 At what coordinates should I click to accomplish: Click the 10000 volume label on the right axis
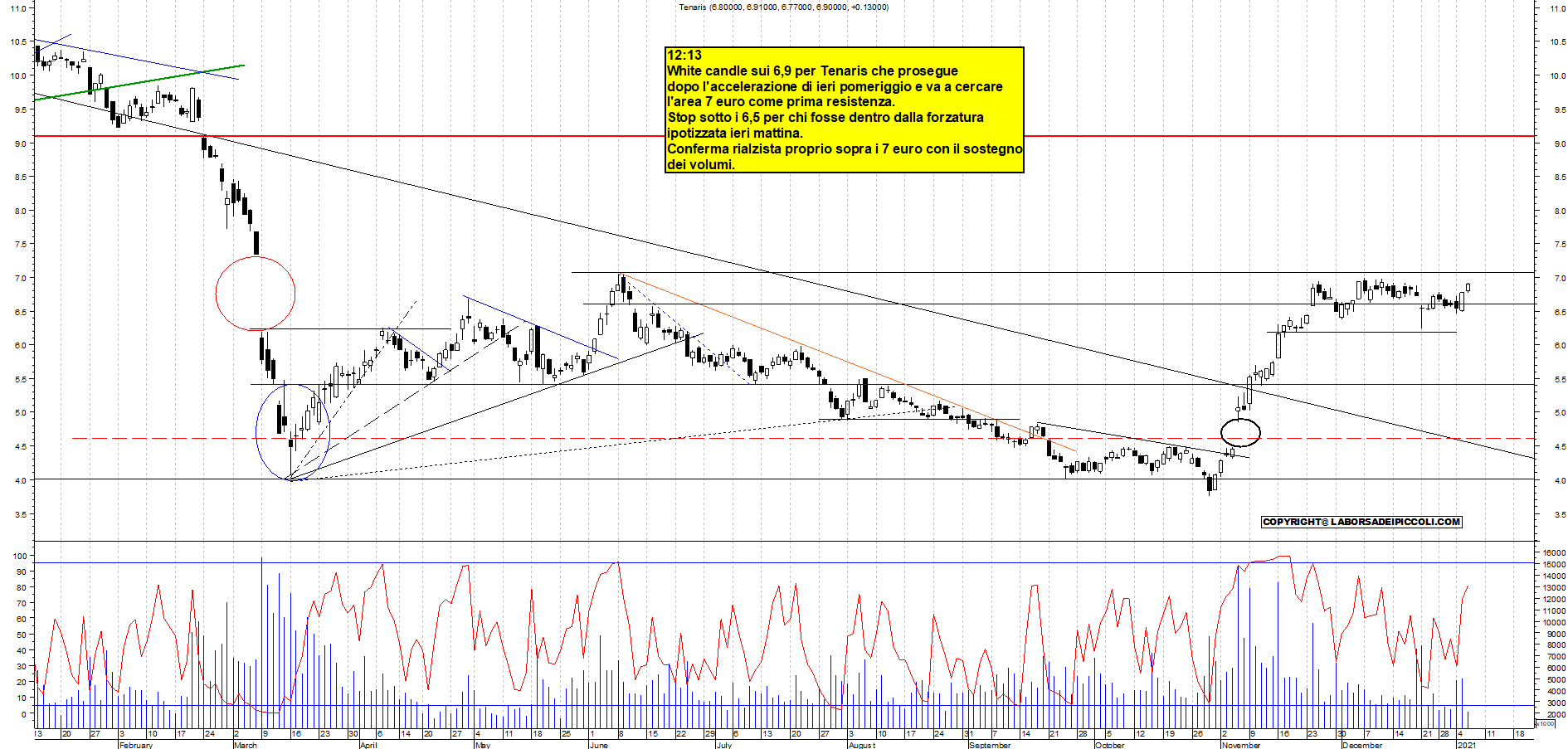click(1555, 621)
